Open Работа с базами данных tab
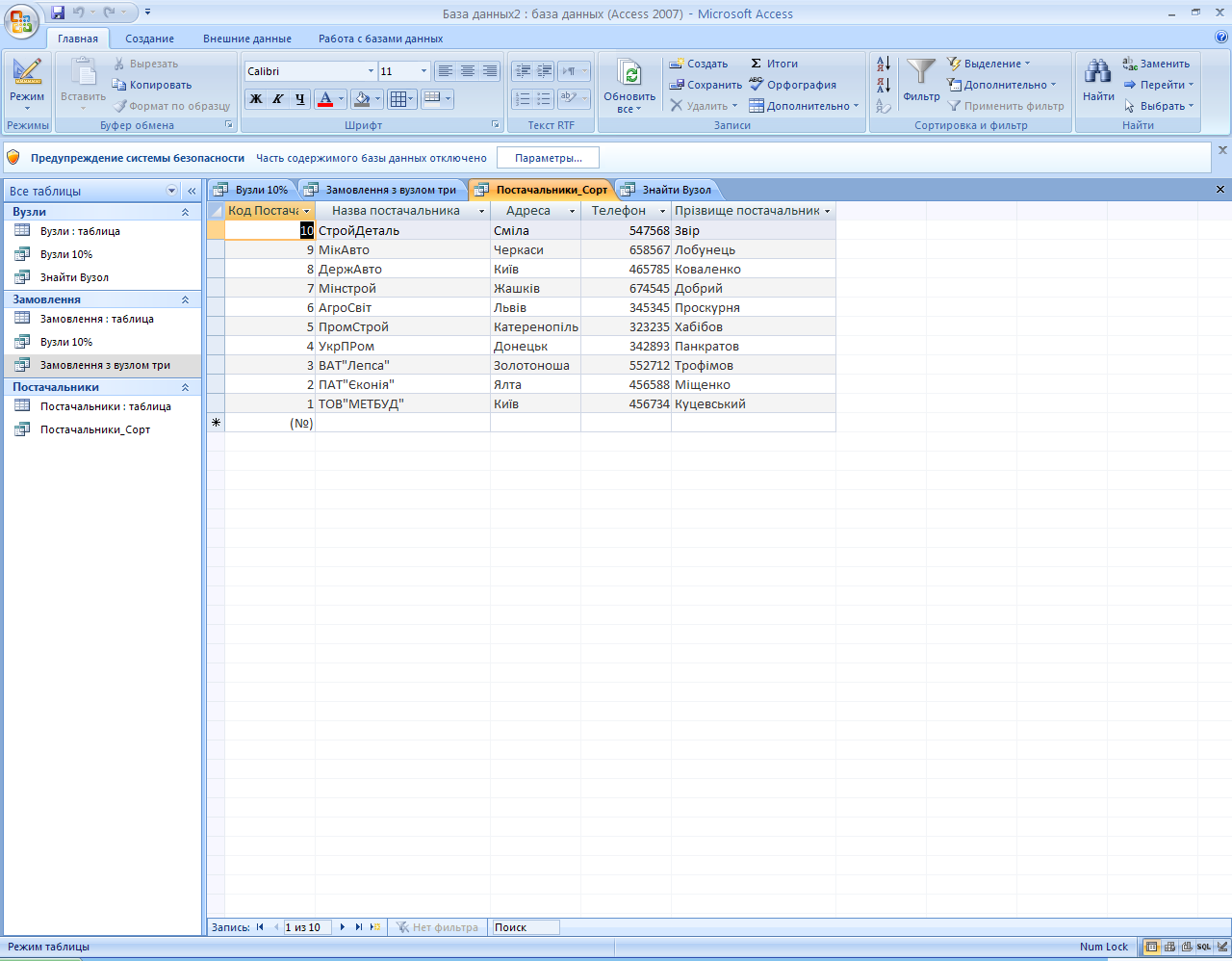The image size is (1232, 961). point(381,39)
